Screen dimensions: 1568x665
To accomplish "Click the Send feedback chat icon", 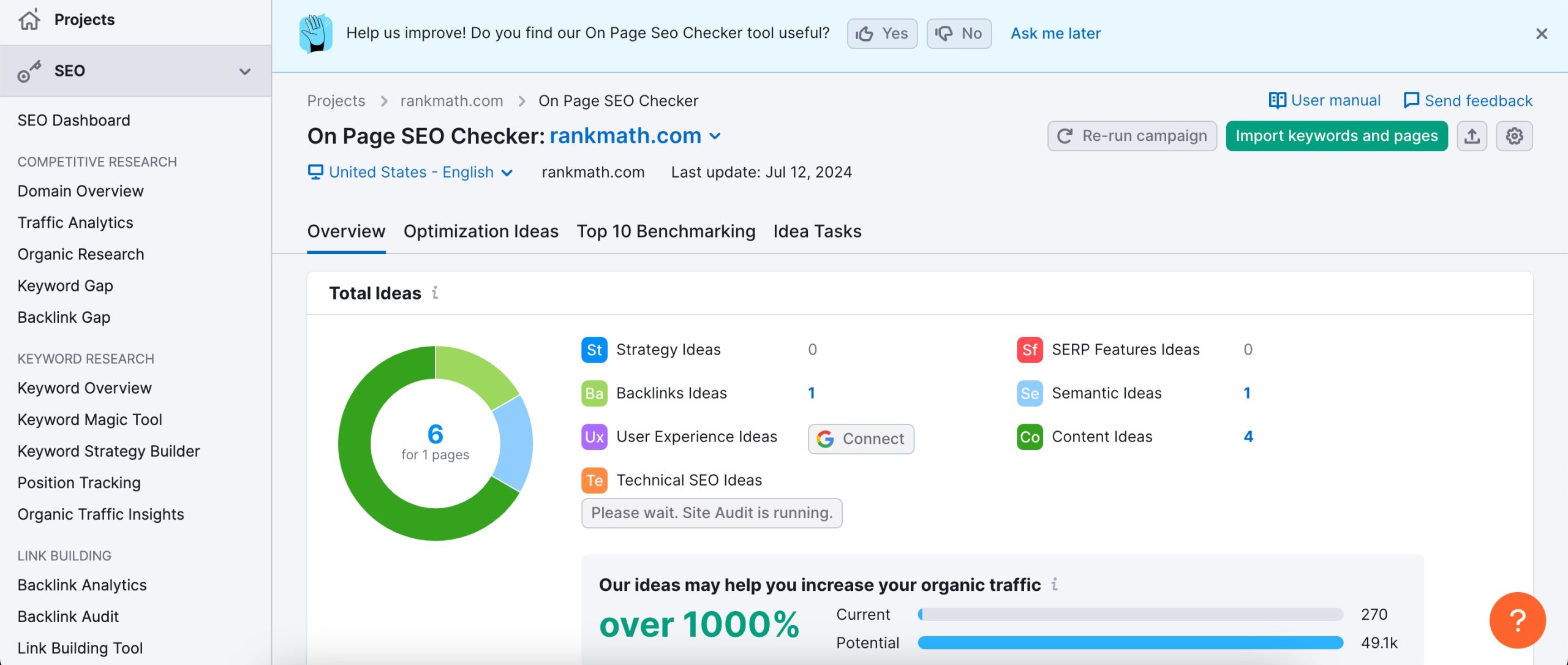I will point(1411,100).
